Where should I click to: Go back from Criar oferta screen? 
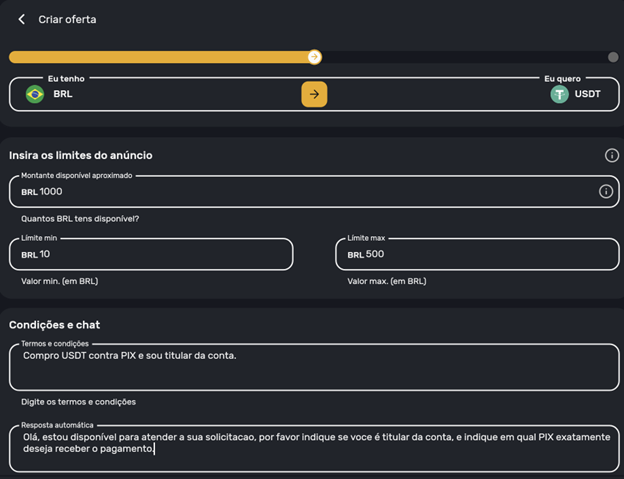pyautogui.click(x=22, y=19)
